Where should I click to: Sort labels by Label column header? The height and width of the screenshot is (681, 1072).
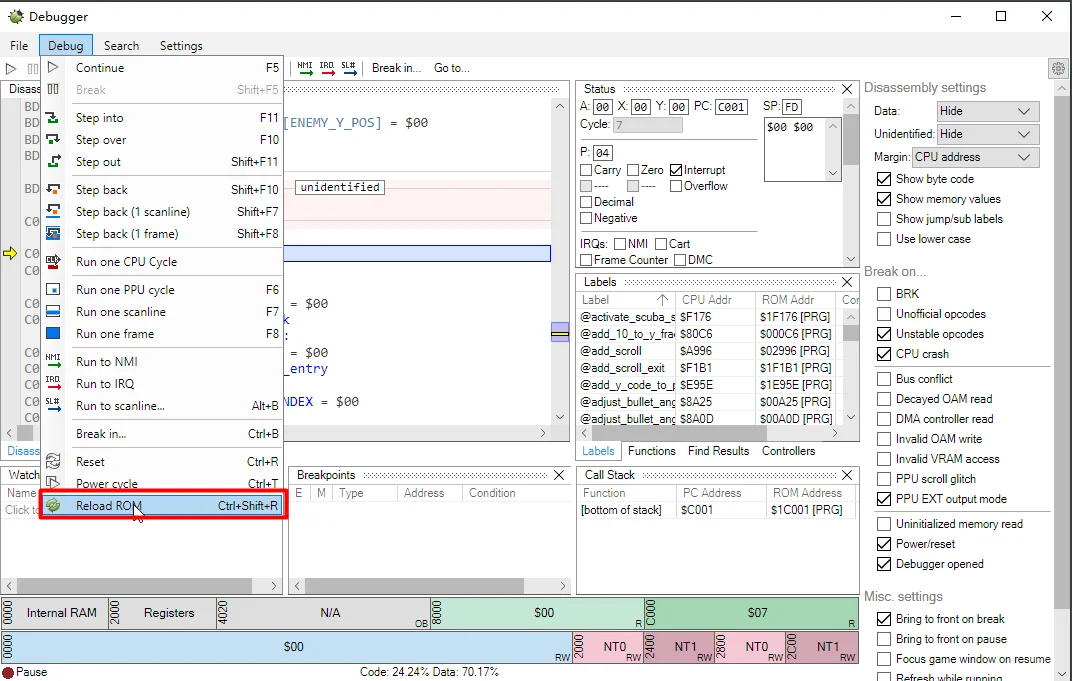click(626, 299)
